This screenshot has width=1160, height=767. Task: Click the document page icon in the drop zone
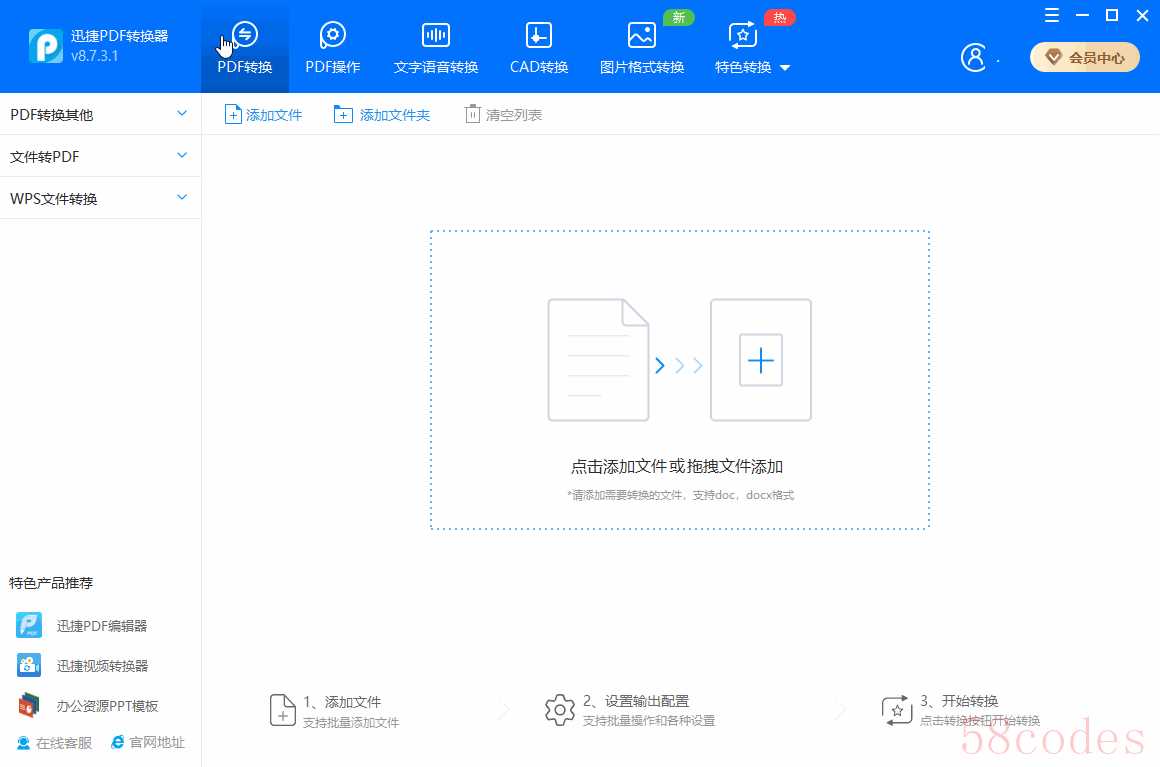coord(598,360)
